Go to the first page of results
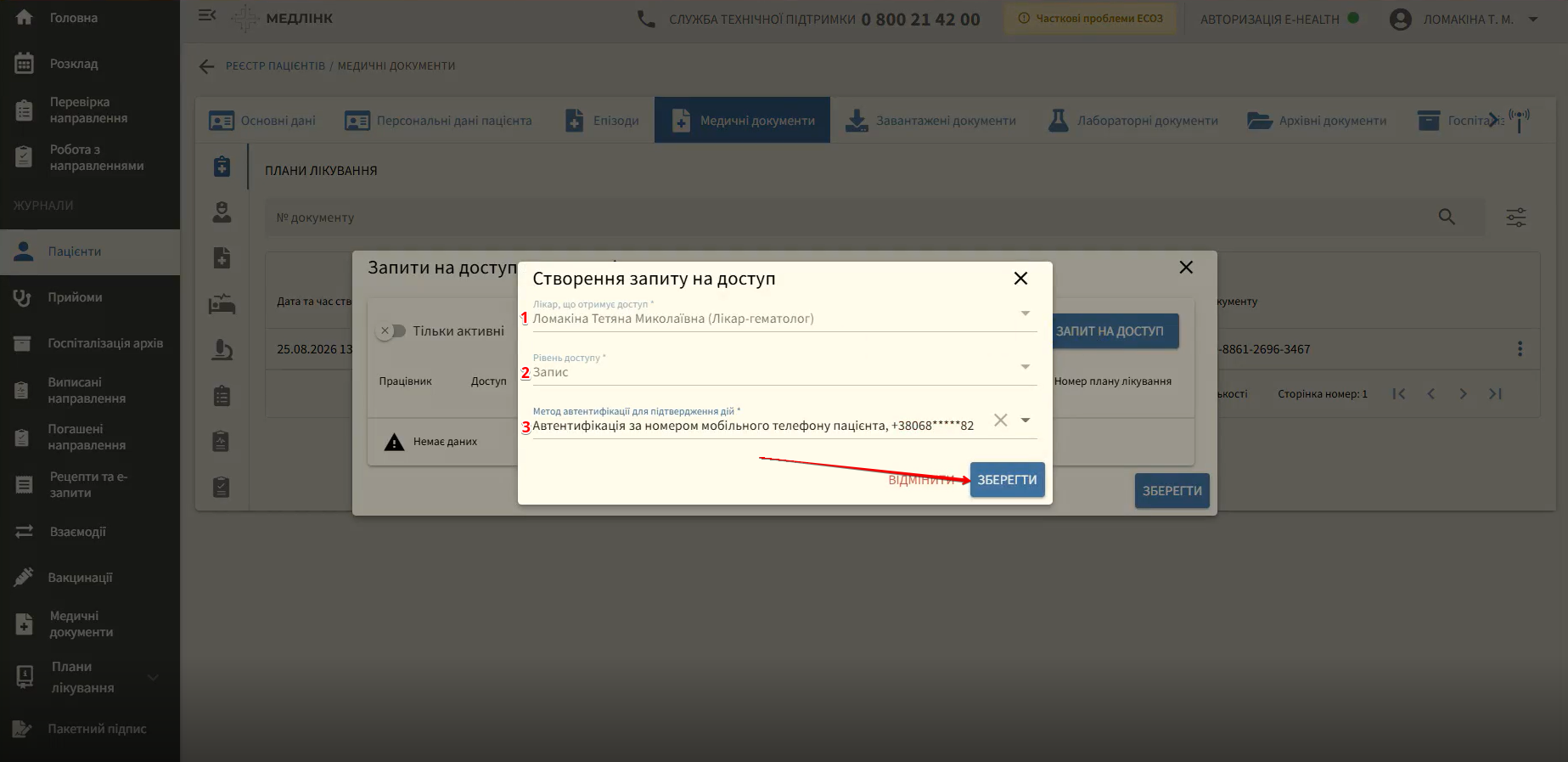1568x762 pixels. point(1399,393)
